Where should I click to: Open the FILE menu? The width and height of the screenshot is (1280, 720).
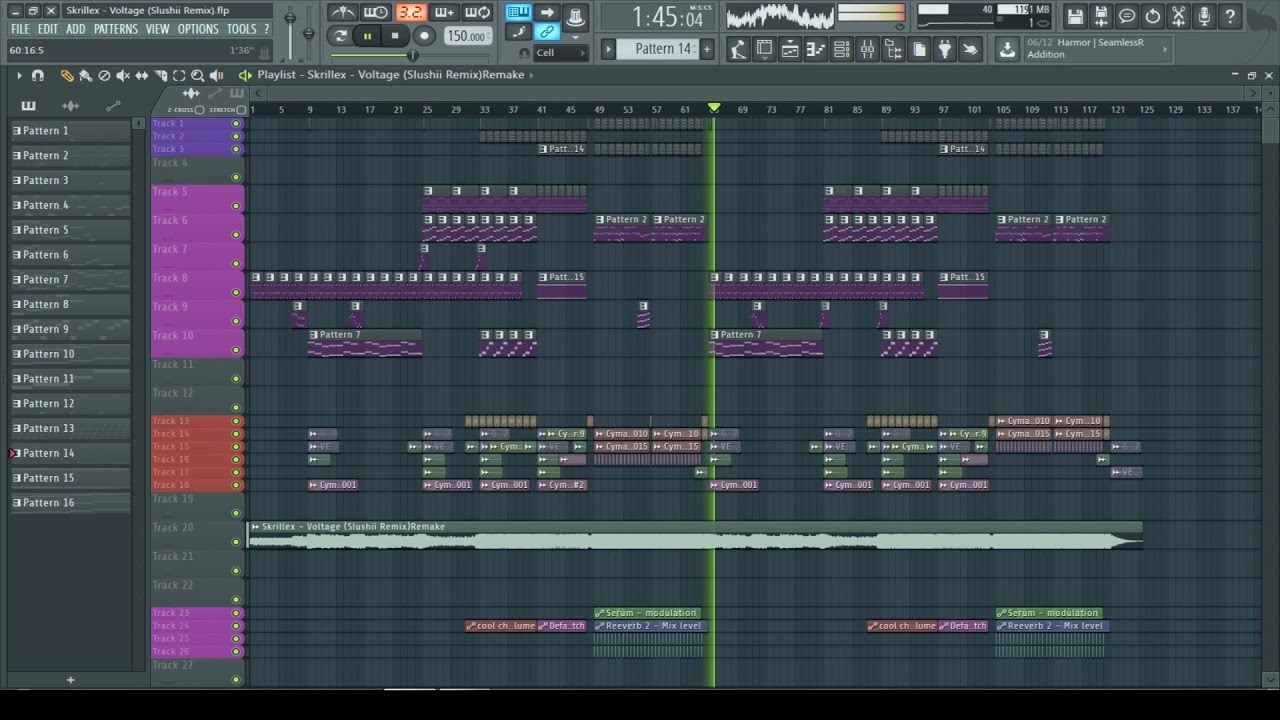tap(20, 30)
